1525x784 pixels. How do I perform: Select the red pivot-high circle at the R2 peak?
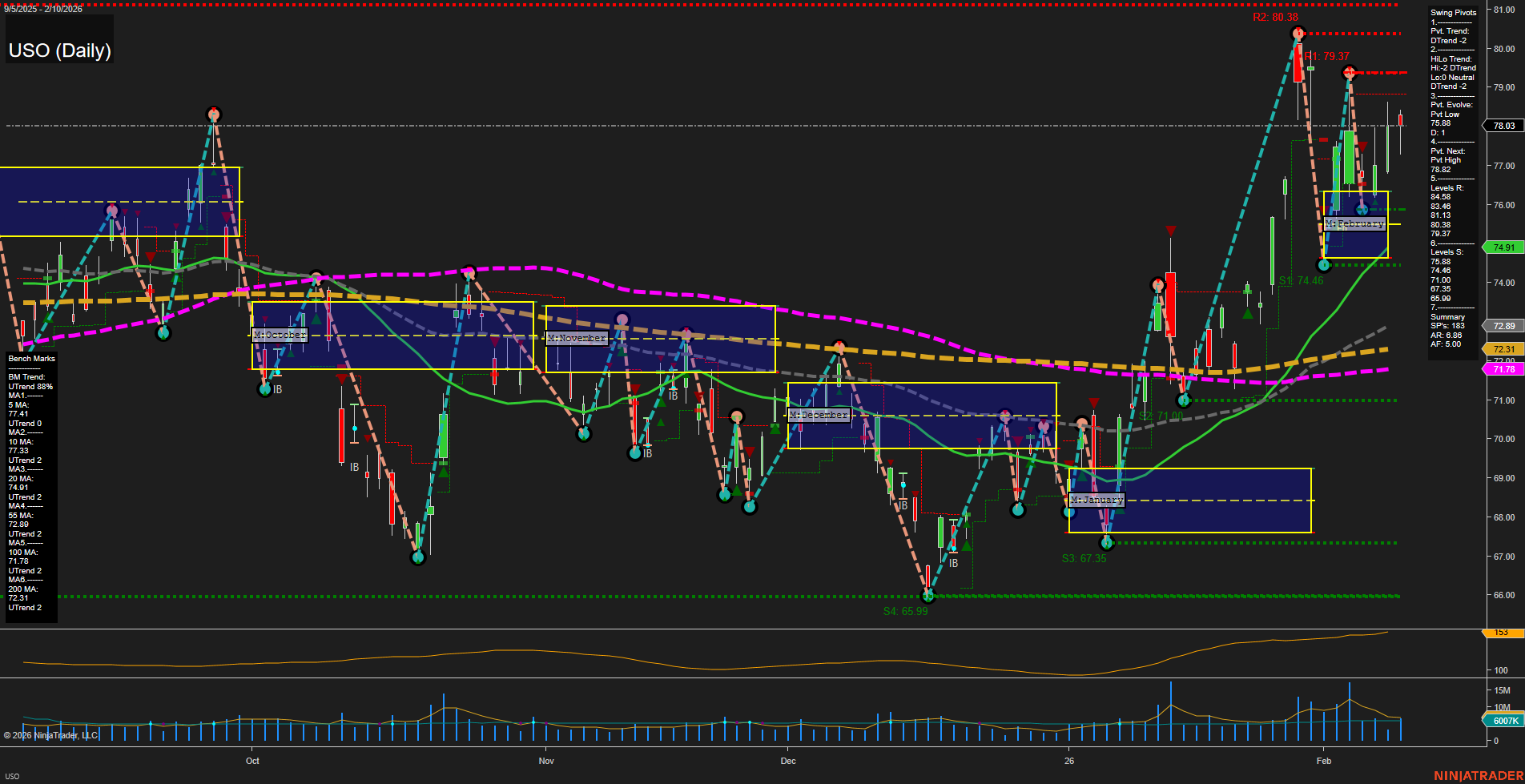tap(1298, 34)
